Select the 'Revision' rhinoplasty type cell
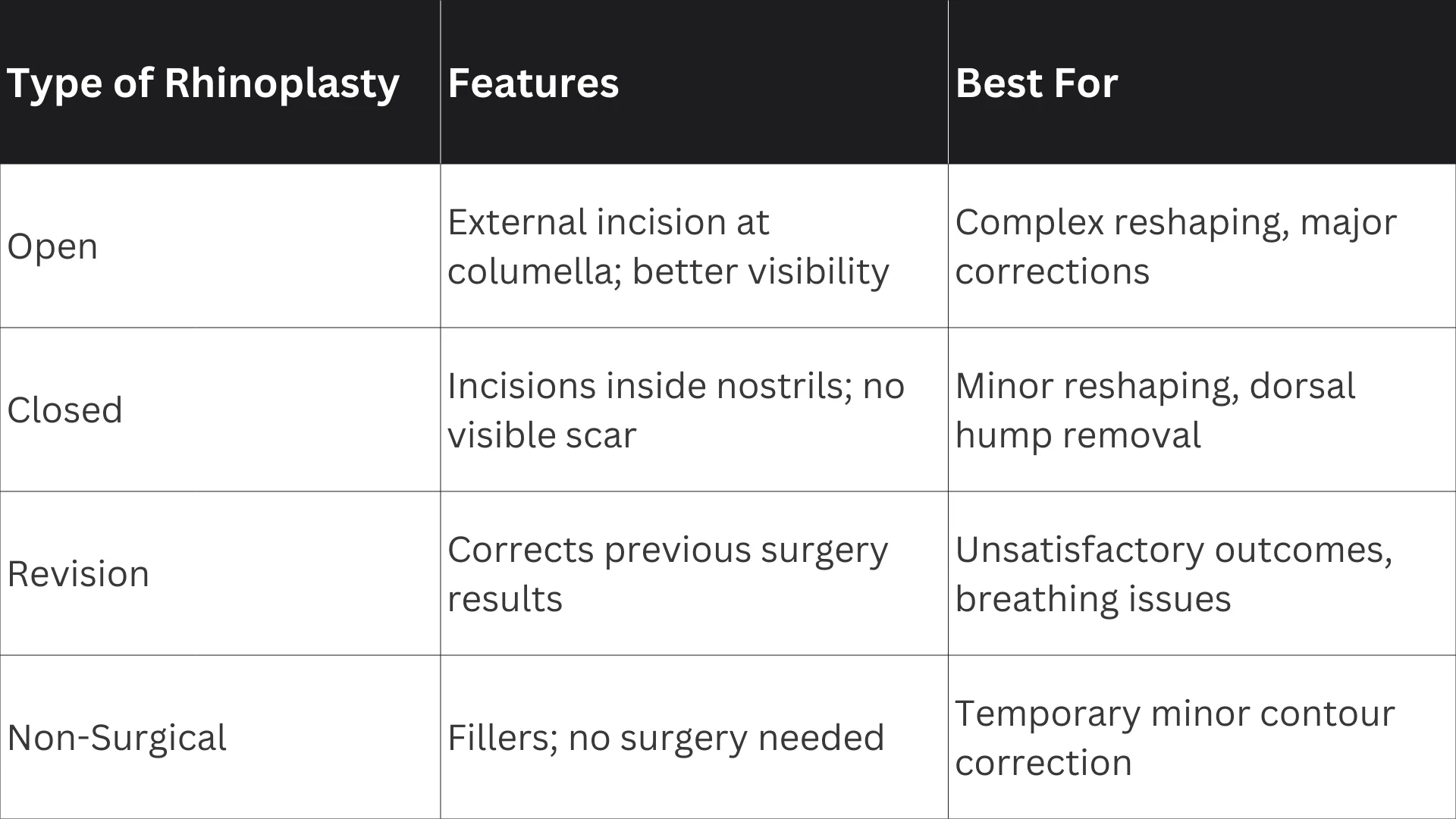This screenshot has width=1456, height=819. pos(78,574)
